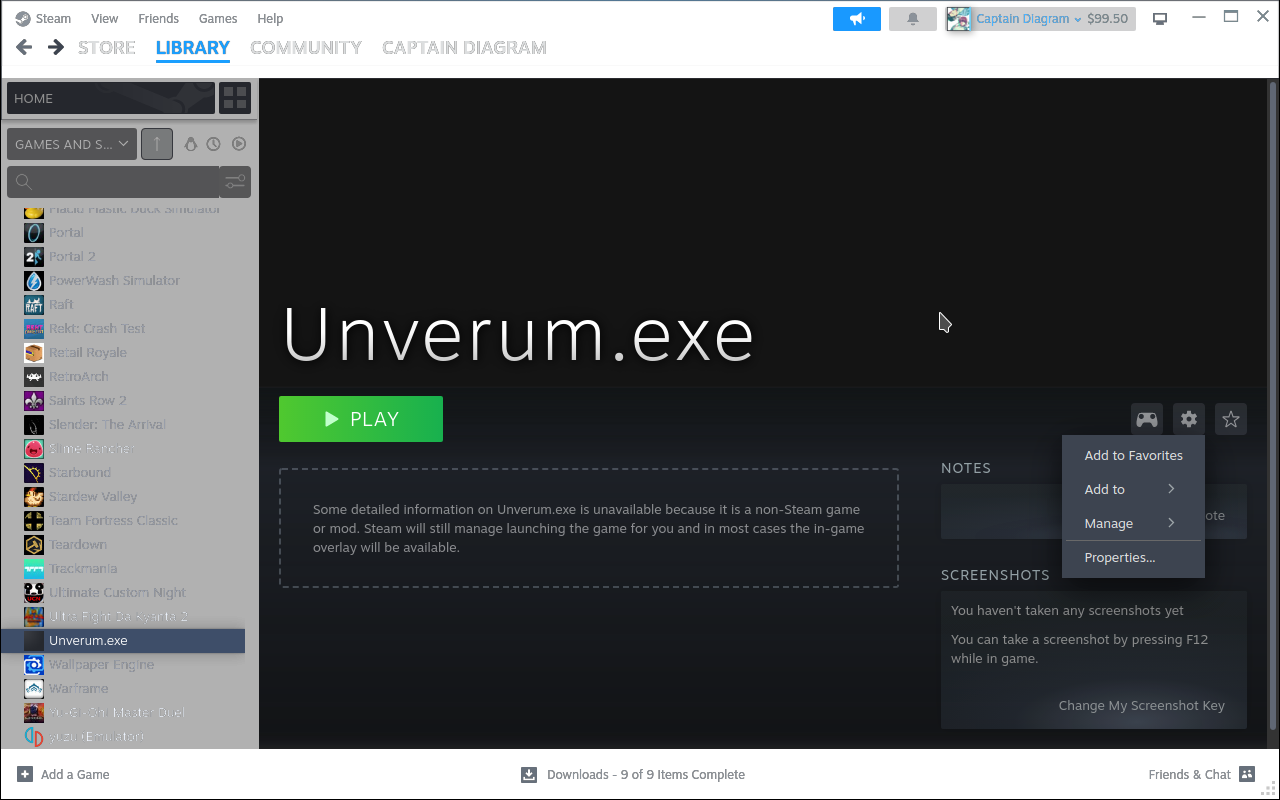This screenshot has width=1280, height=800.
Task: Open the Steam announcements megaphone button
Action: 857,19
